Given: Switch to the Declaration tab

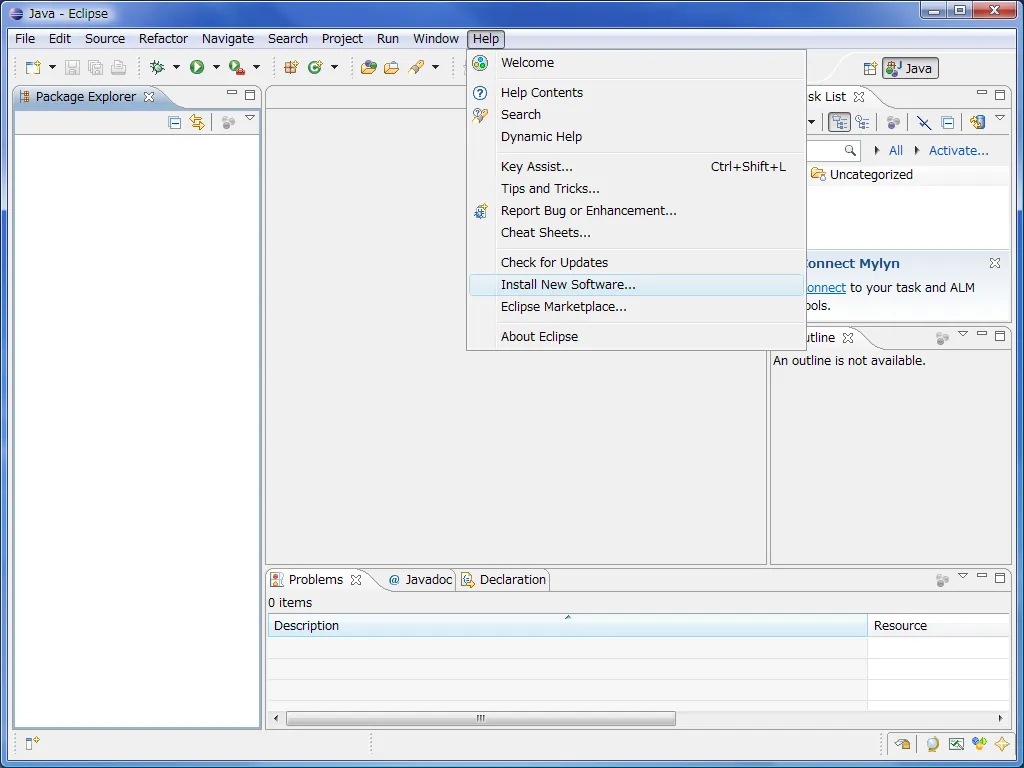Looking at the screenshot, I should point(504,580).
